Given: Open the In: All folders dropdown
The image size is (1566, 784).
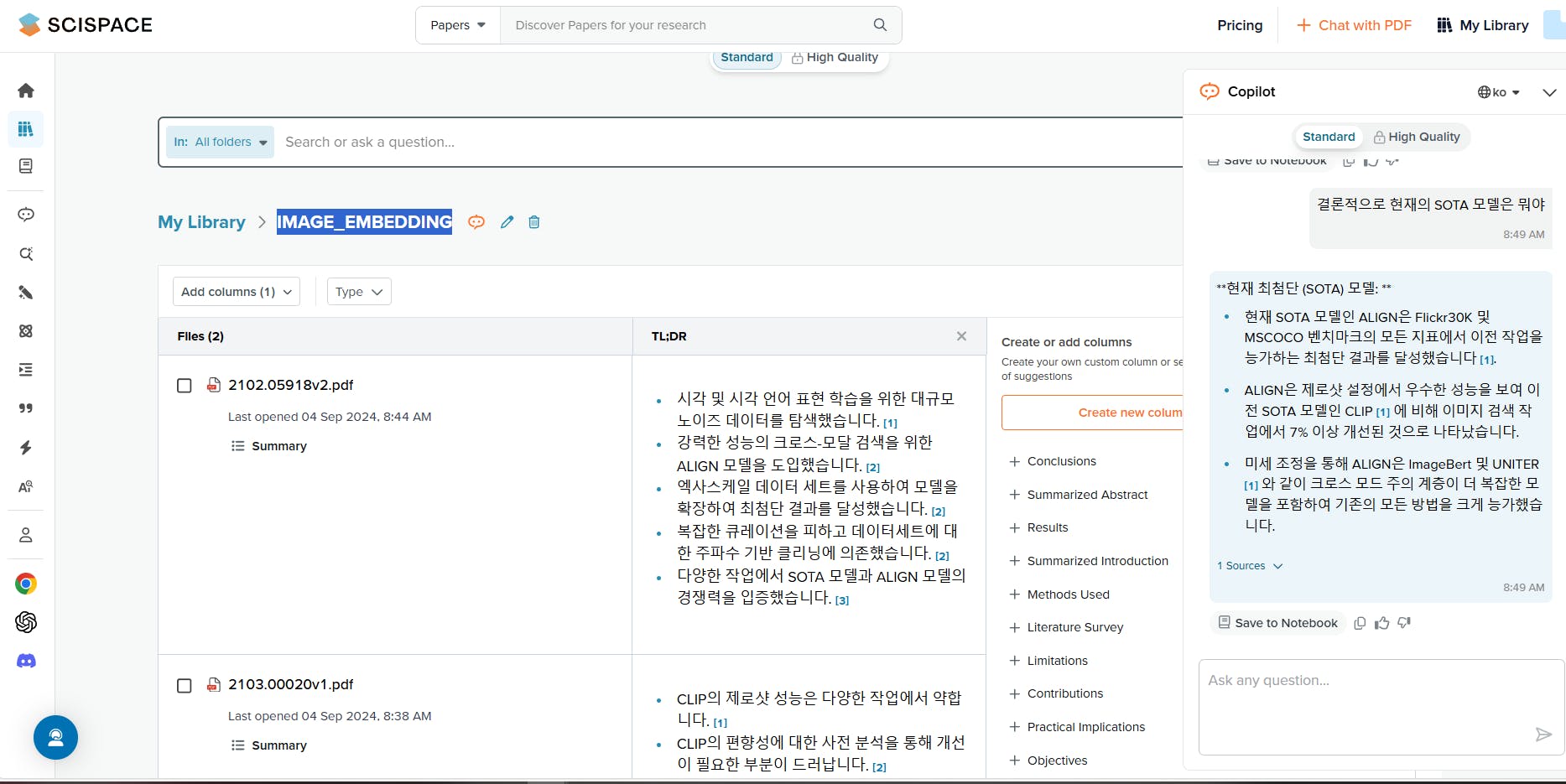Looking at the screenshot, I should pos(220,143).
